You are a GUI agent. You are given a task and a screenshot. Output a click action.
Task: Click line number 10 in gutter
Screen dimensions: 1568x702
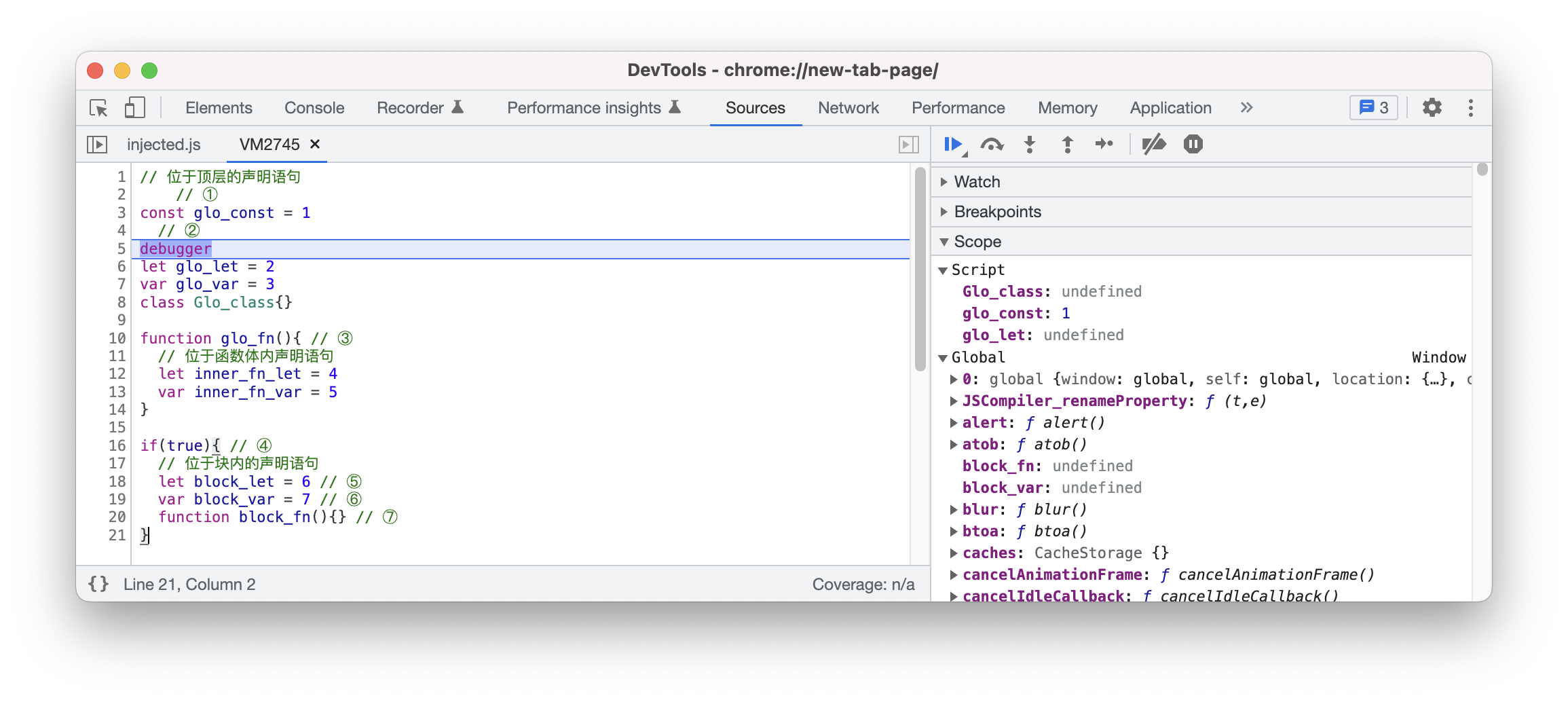(117, 339)
